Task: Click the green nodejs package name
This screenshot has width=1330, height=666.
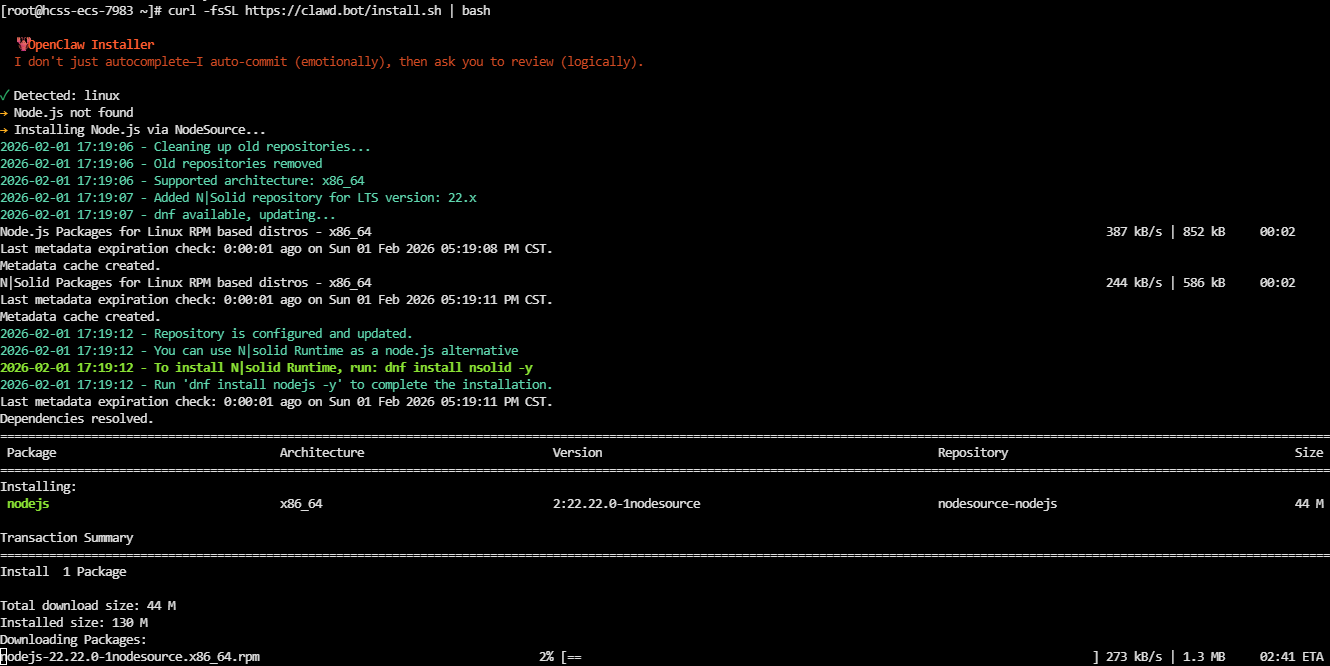Action: (28, 504)
